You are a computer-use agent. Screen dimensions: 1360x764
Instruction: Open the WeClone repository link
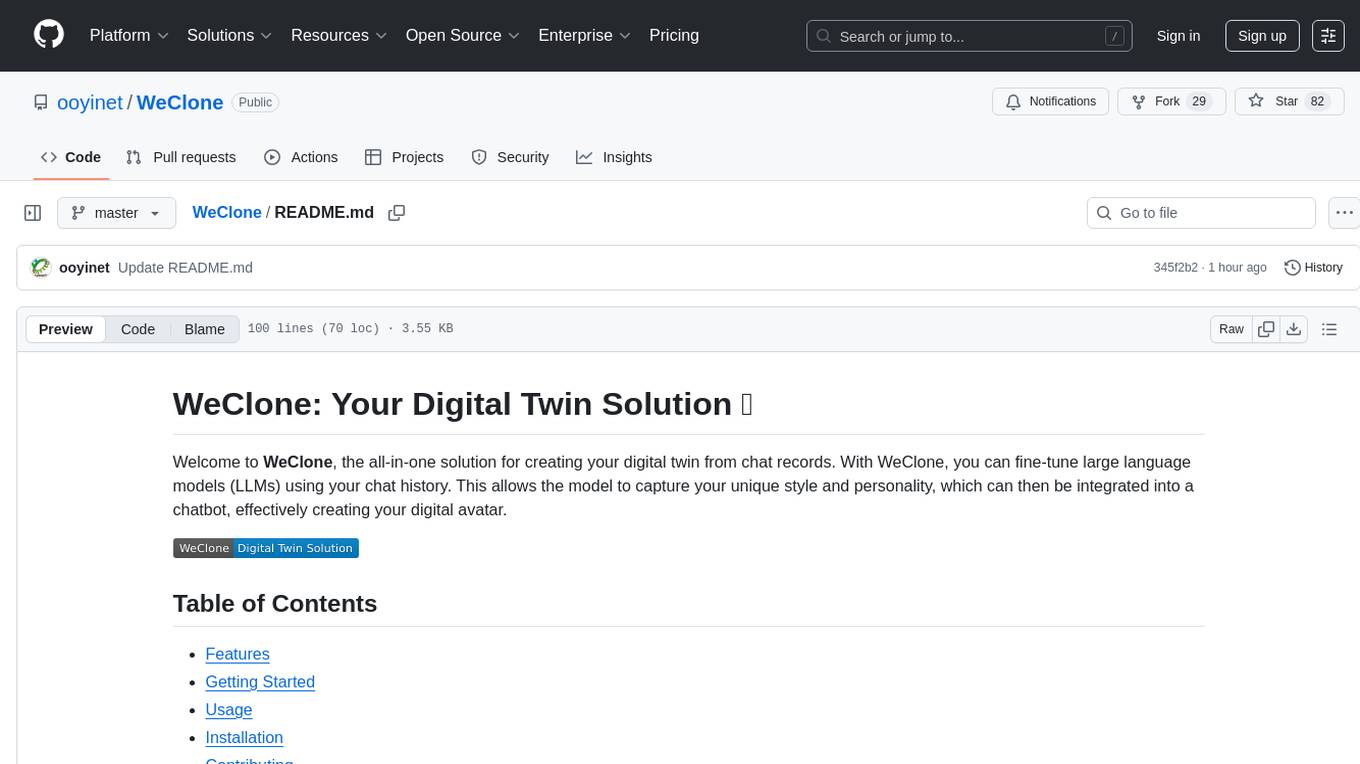click(x=180, y=102)
